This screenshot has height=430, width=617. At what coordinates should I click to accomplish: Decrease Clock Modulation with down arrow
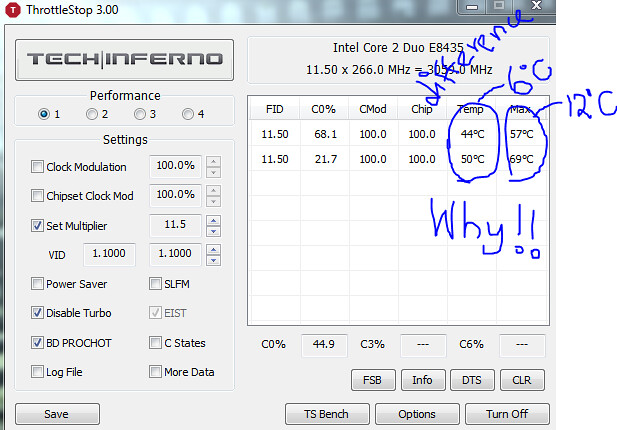click(x=213, y=172)
